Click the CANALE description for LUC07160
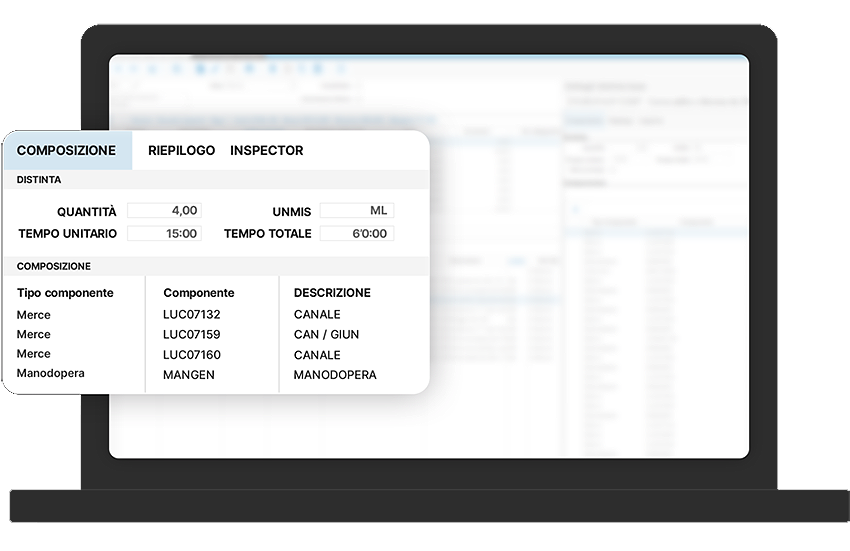This screenshot has width=850, height=551. click(x=317, y=355)
